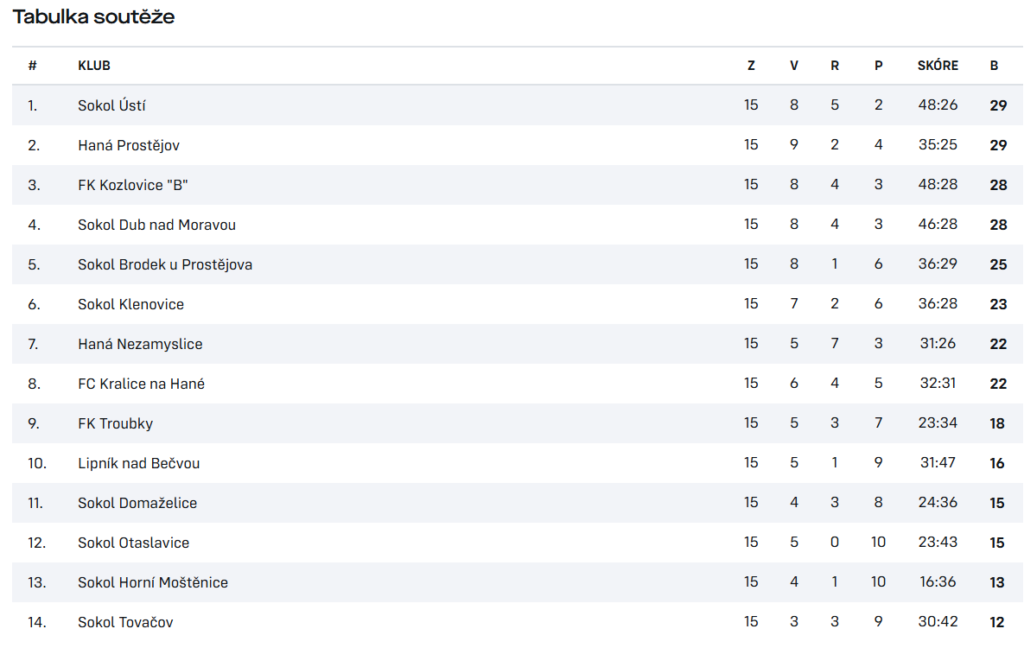Open Sokol Tovačov club page

(125, 623)
